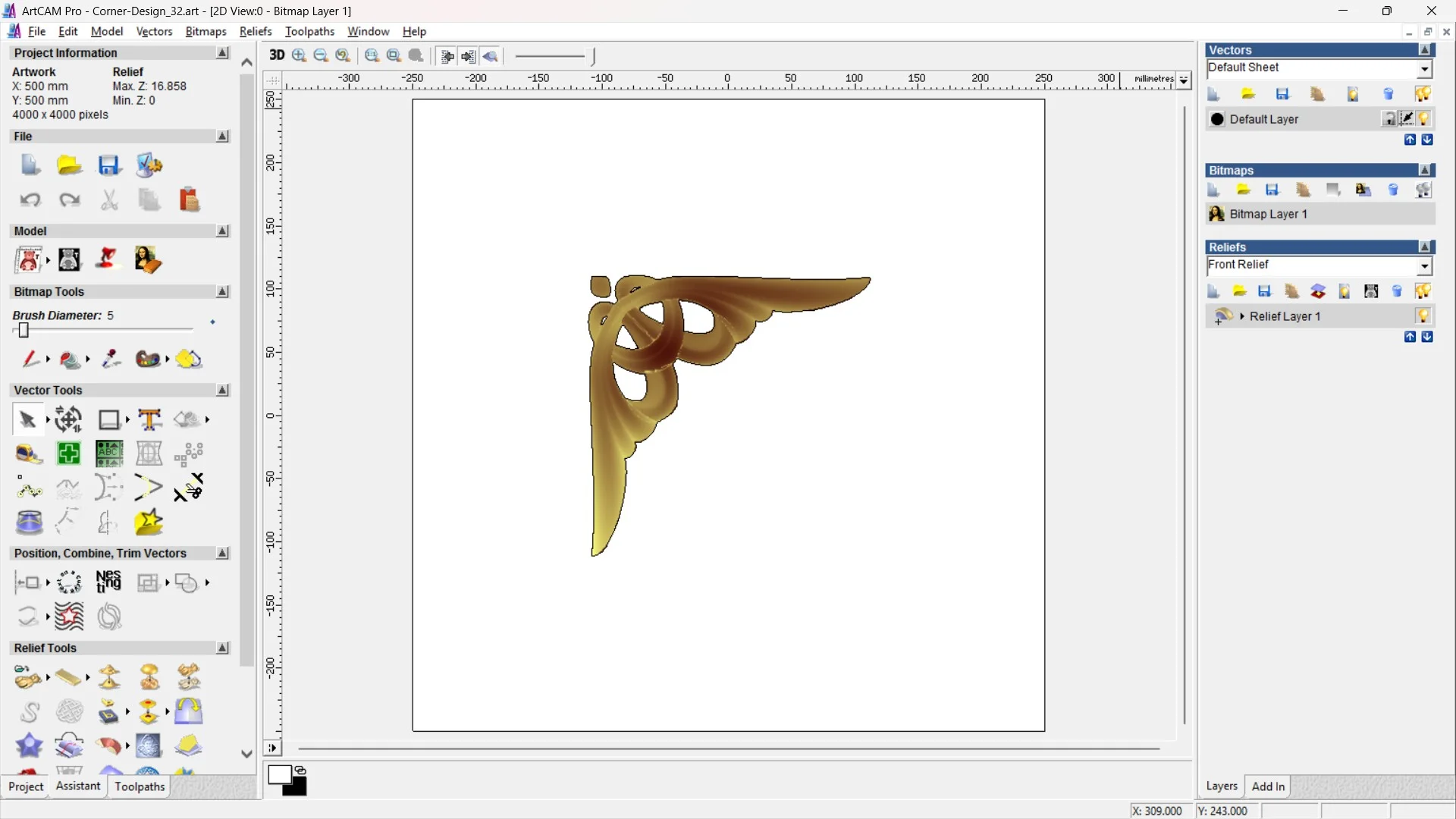Click the Zoom In magnifier icon

[x=298, y=55]
